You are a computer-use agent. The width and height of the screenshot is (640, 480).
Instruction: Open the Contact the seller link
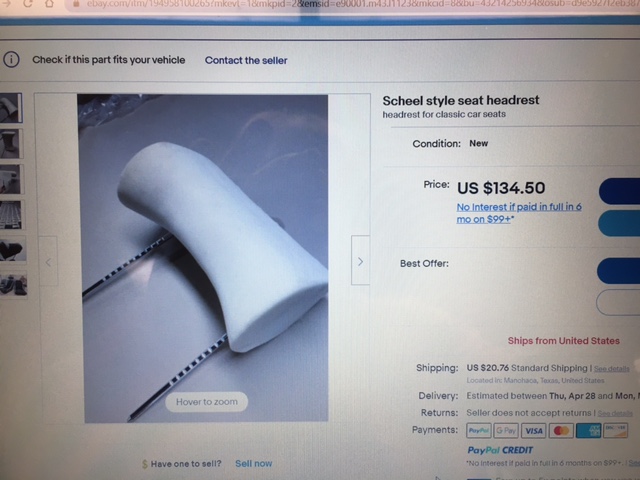point(246,60)
